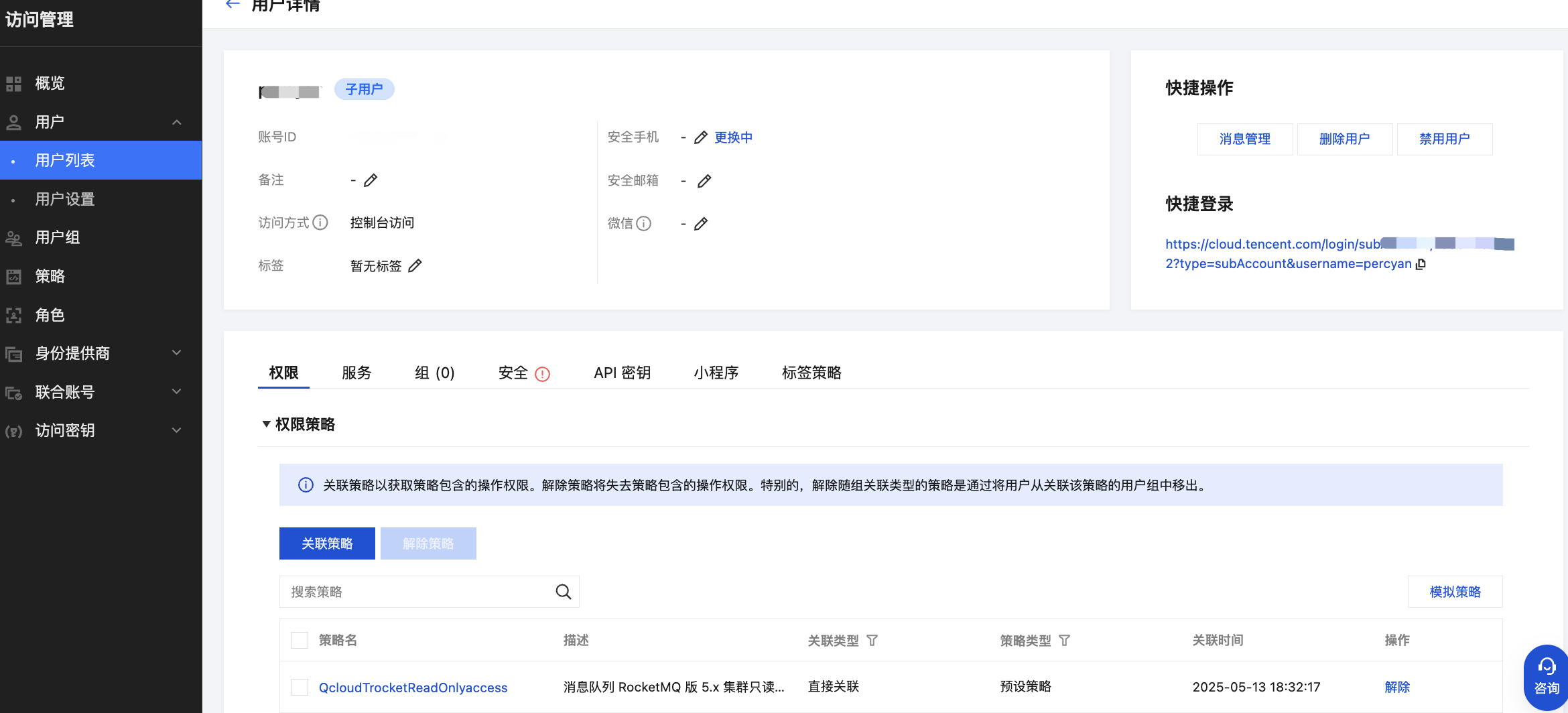Click the 2025-05-13 18:32:17 association time
Image resolution: width=1568 pixels, height=713 pixels.
pyautogui.click(x=1256, y=687)
